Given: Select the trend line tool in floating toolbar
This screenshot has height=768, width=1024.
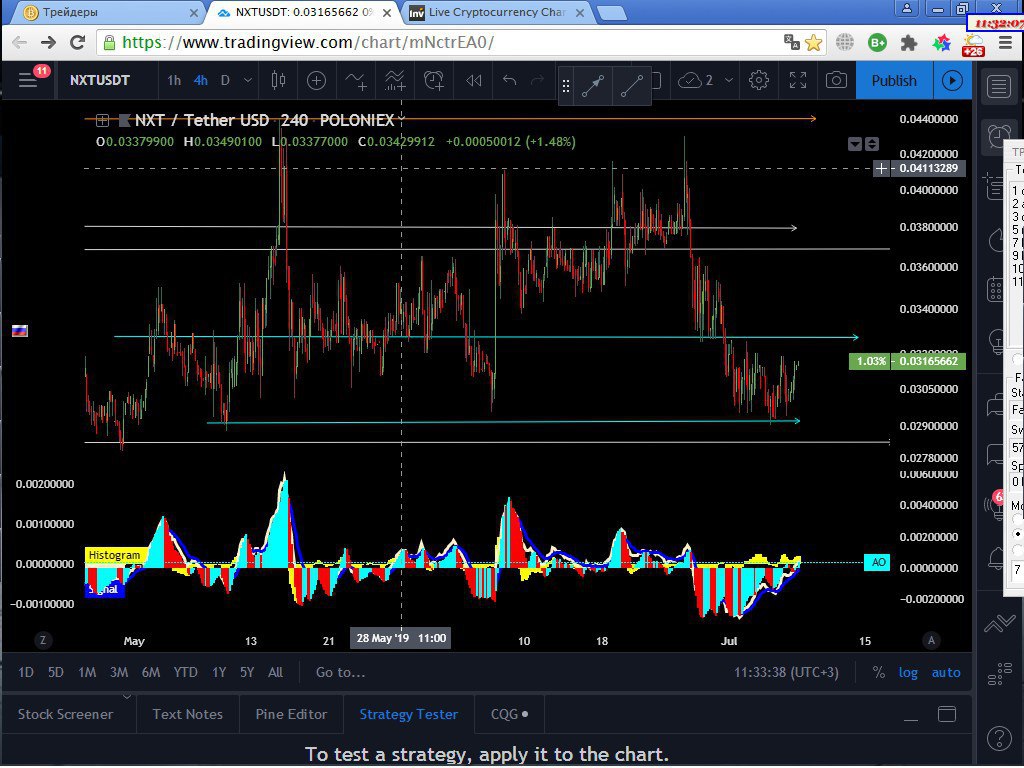Looking at the screenshot, I should tap(632, 85).
